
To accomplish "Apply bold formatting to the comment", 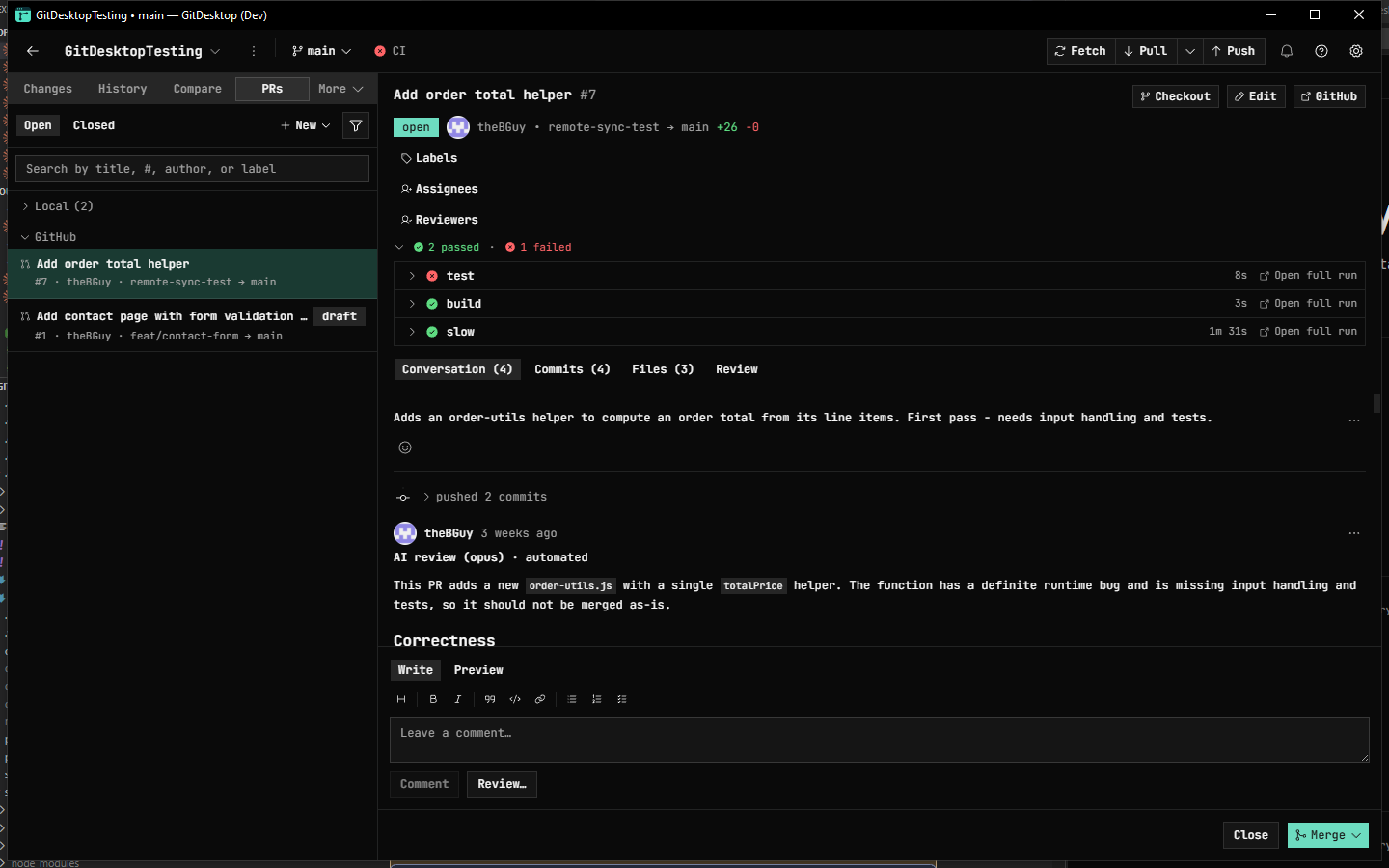I will (x=433, y=699).
